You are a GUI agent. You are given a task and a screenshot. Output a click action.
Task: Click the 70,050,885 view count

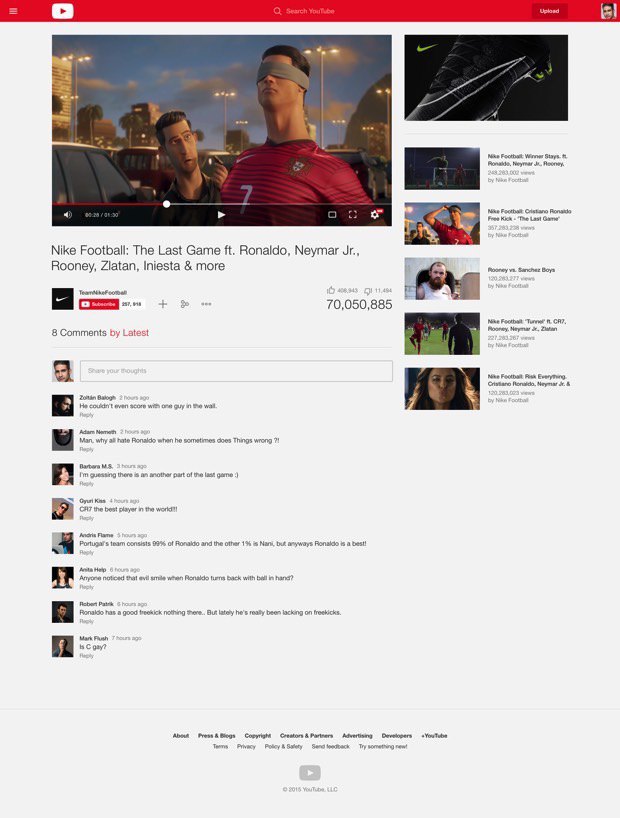pyautogui.click(x=359, y=305)
